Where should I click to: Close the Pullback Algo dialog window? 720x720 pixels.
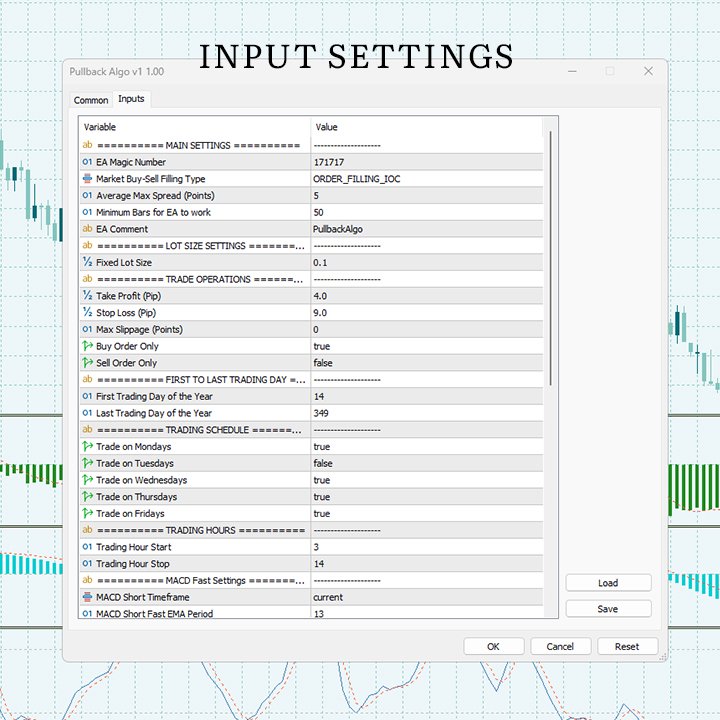[648, 71]
